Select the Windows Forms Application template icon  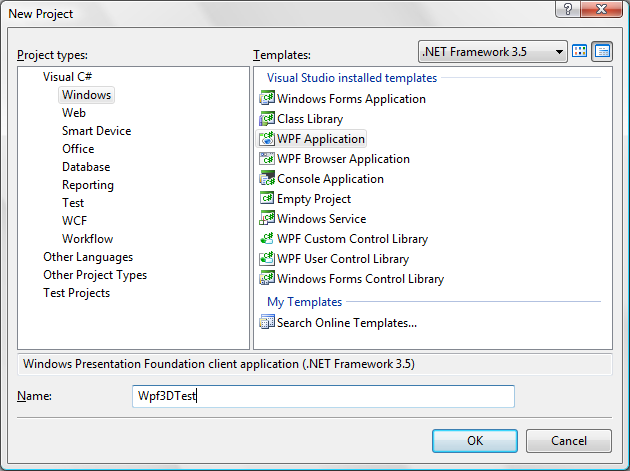tap(267, 98)
